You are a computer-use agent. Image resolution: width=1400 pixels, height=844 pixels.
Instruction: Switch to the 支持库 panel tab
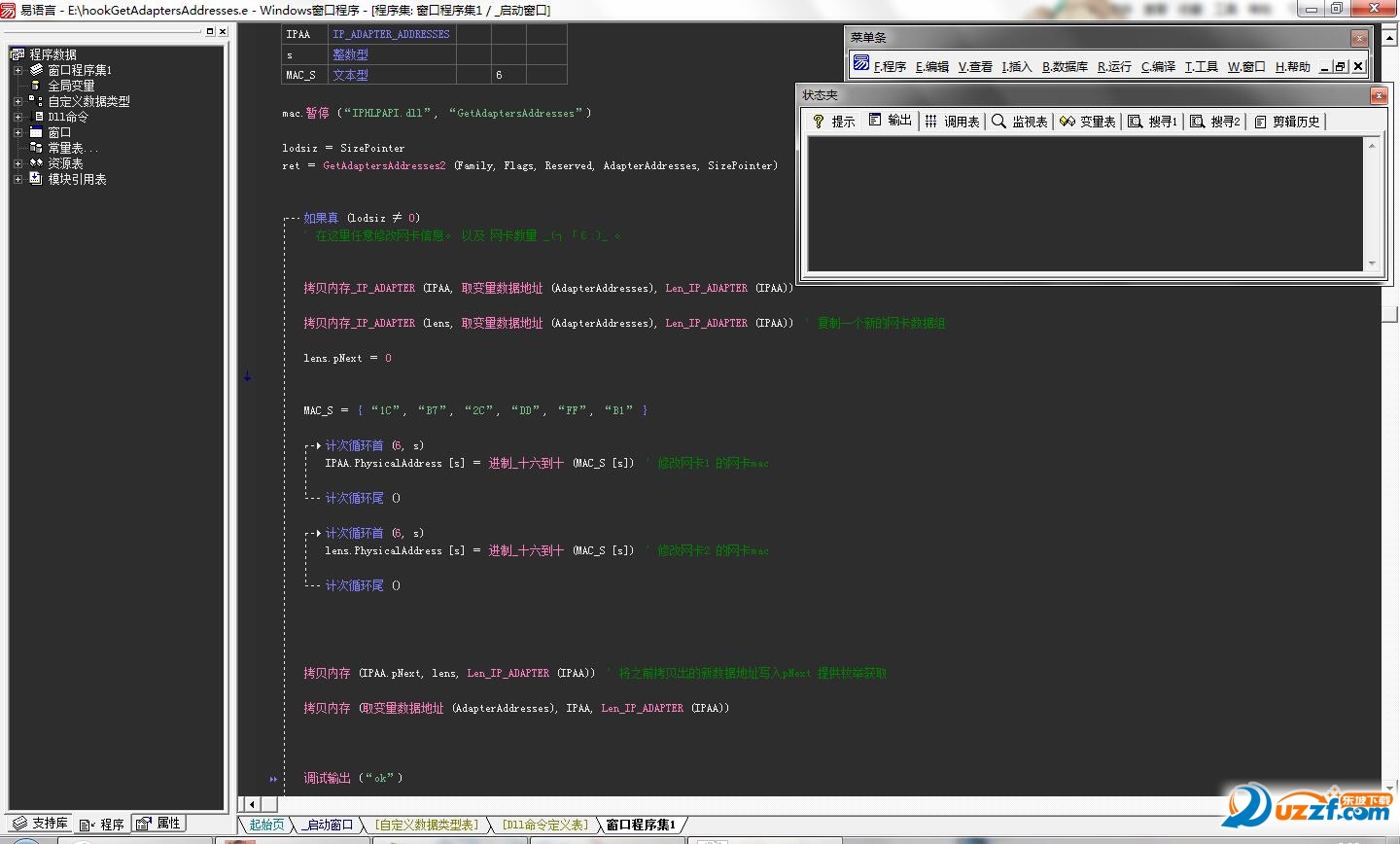40,824
